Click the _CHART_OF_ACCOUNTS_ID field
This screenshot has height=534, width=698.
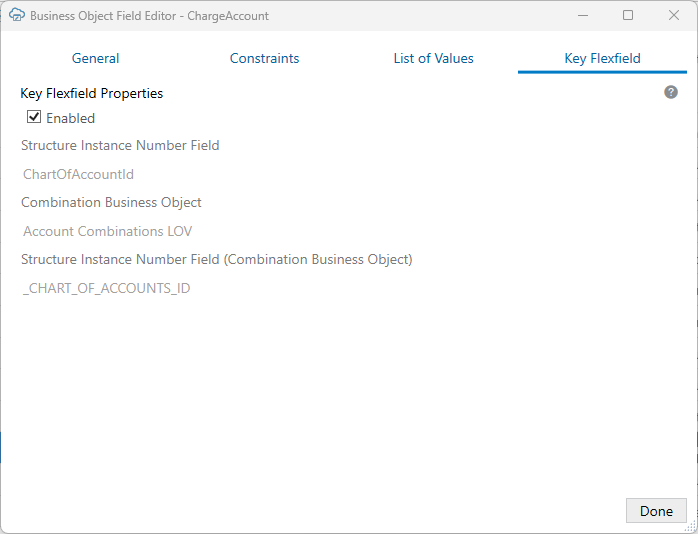tap(106, 288)
